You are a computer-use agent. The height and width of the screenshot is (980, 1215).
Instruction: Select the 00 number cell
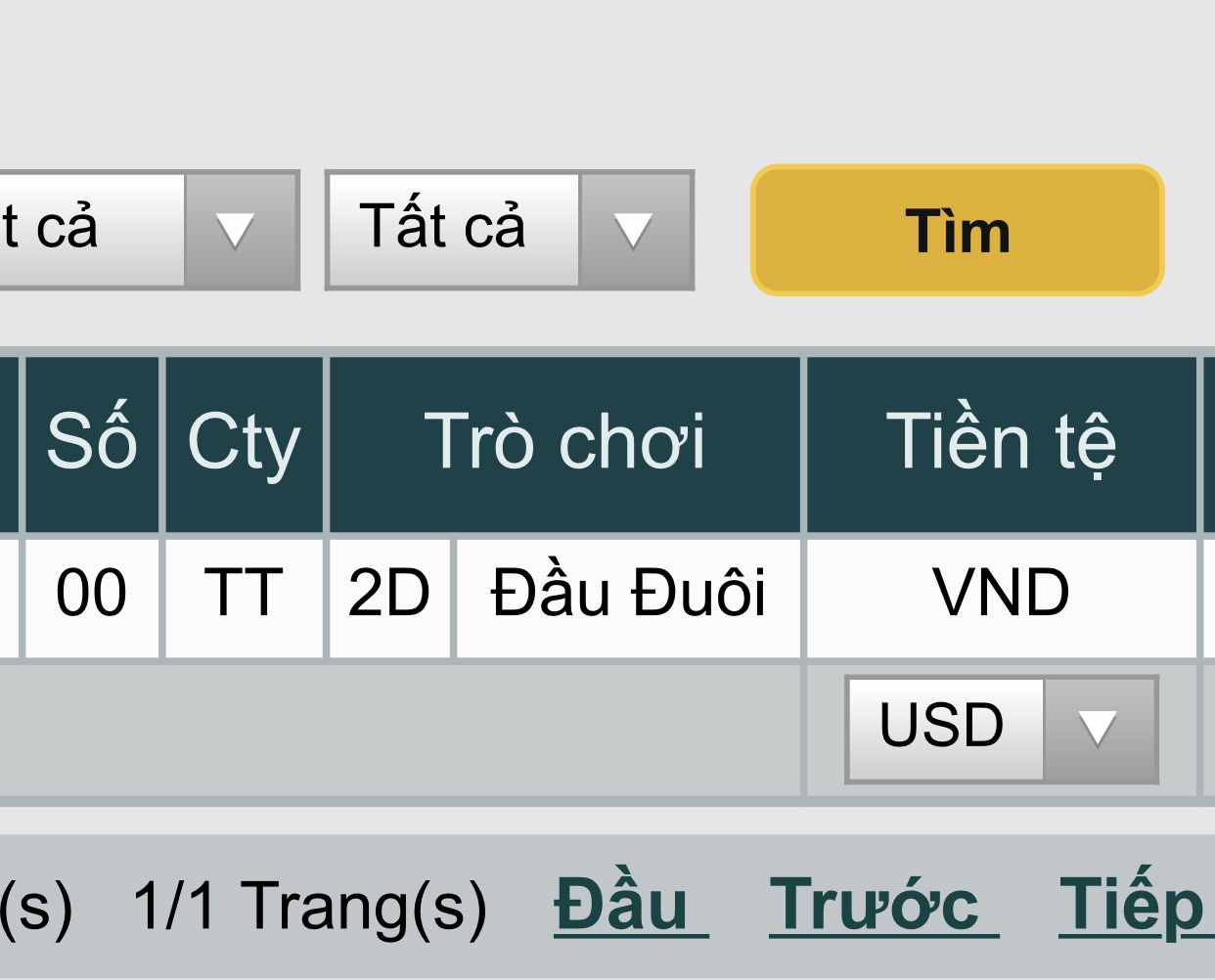tap(92, 594)
